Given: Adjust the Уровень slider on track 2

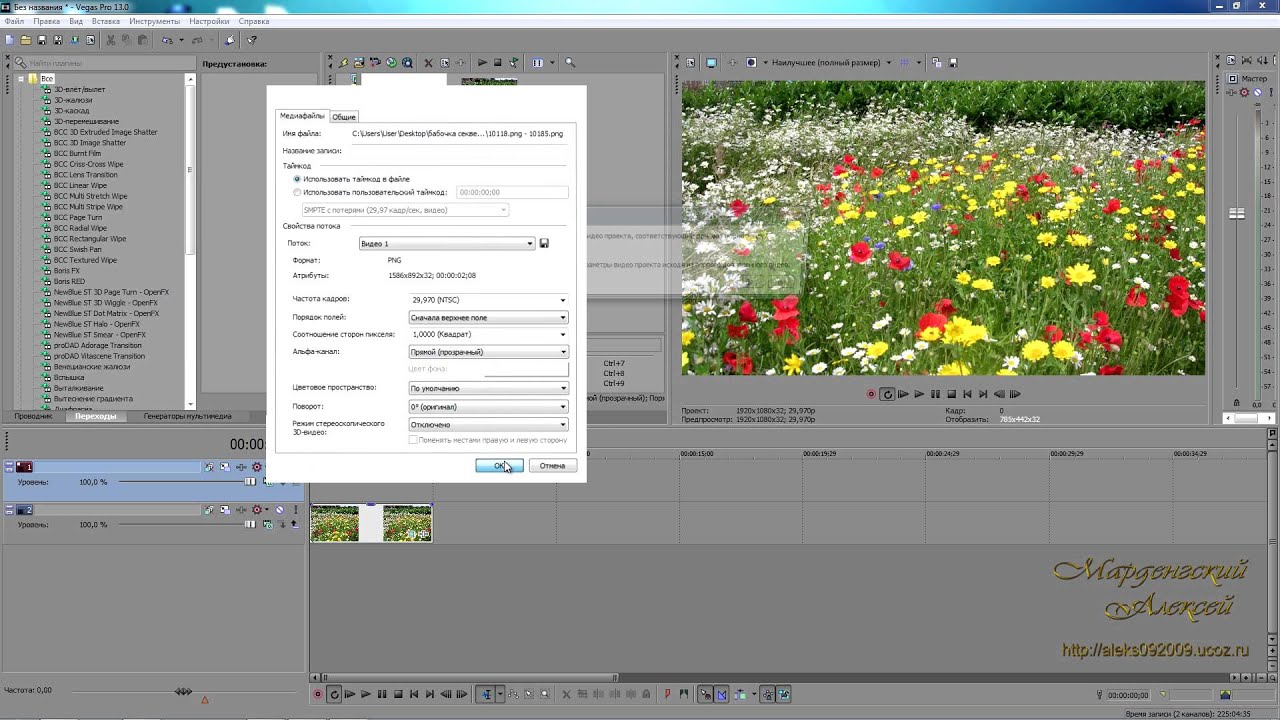Looking at the screenshot, I should click(x=250, y=524).
